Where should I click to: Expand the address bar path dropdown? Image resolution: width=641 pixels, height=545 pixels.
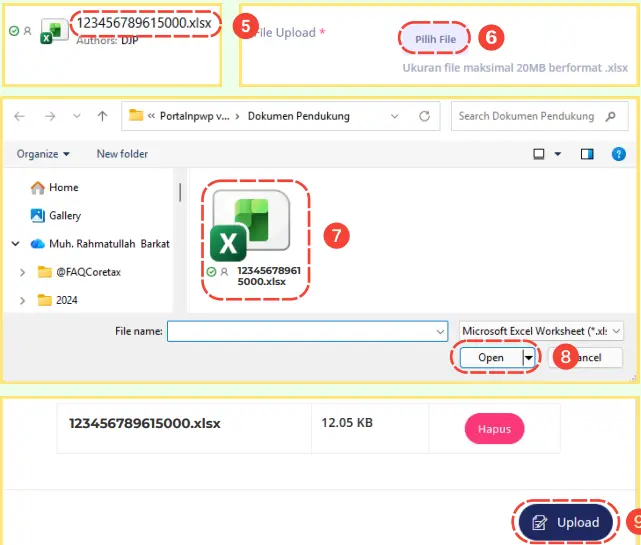click(x=394, y=116)
